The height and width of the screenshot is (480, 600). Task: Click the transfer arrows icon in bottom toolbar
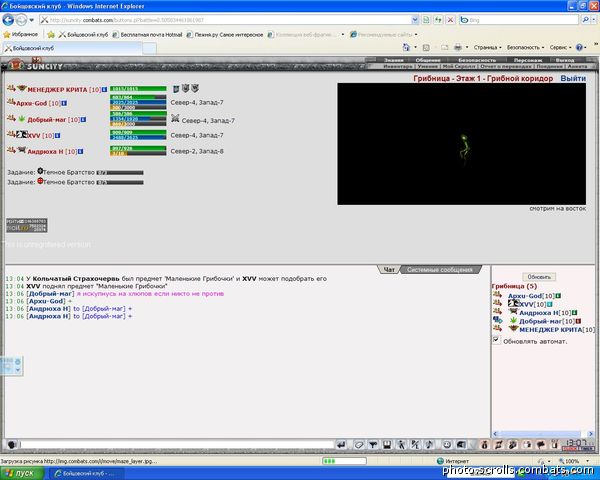coord(499,444)
